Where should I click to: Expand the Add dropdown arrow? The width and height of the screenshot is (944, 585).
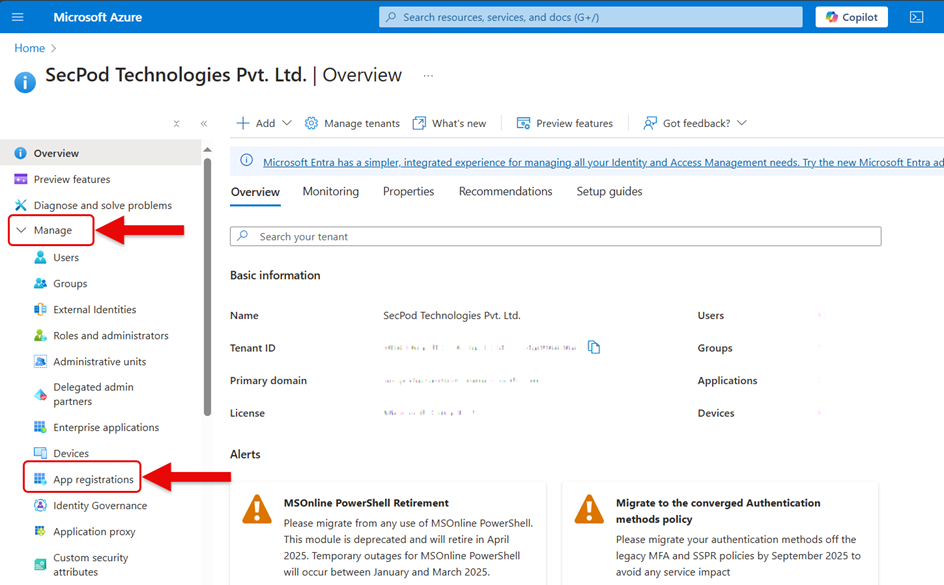(287, 123)
